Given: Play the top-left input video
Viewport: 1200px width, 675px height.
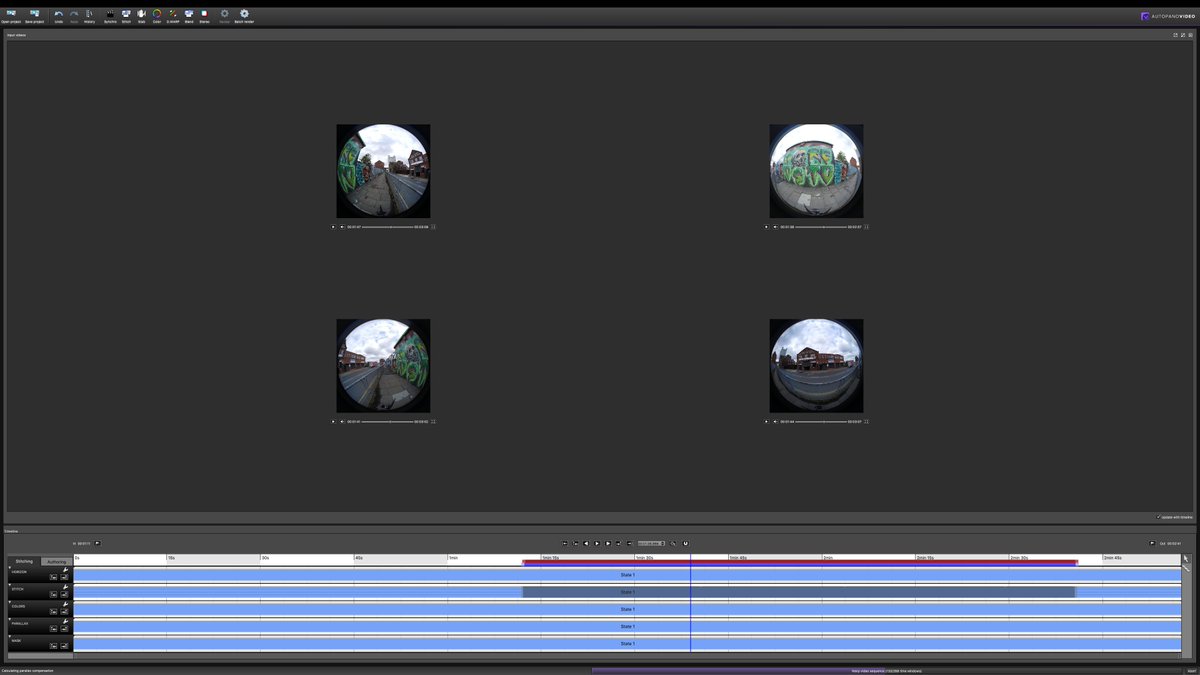Looking at the screenshot, I should pyautogui.click(x=334, y=227).
